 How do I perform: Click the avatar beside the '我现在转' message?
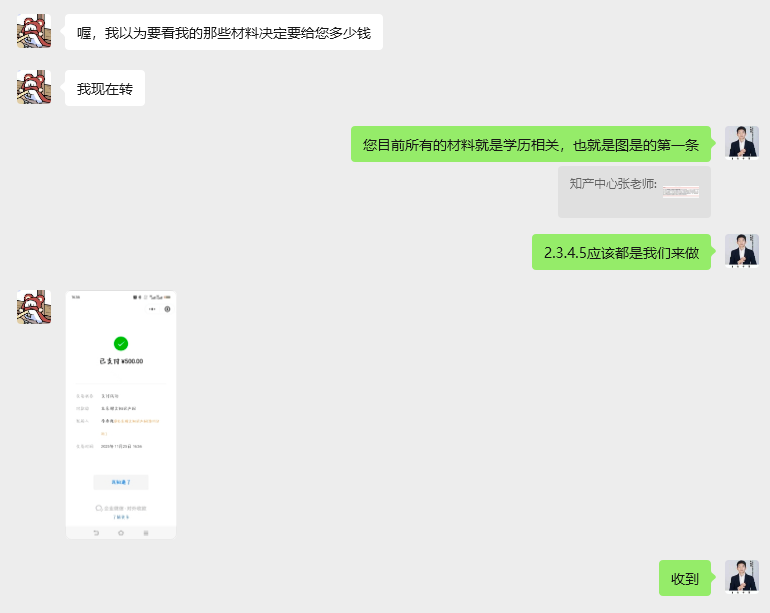point(34,87)
